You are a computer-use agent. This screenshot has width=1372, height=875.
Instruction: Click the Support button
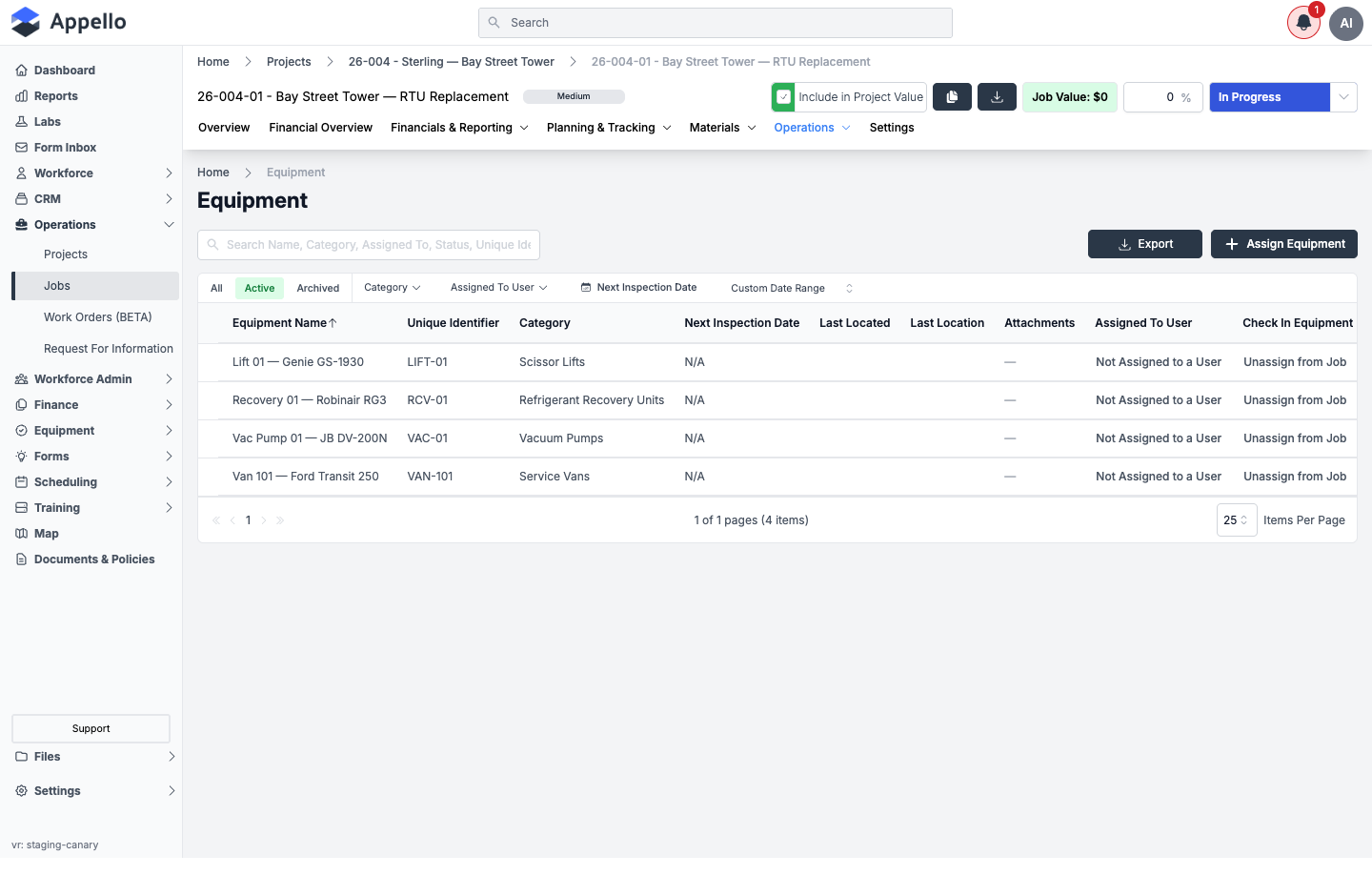(91, 728)
